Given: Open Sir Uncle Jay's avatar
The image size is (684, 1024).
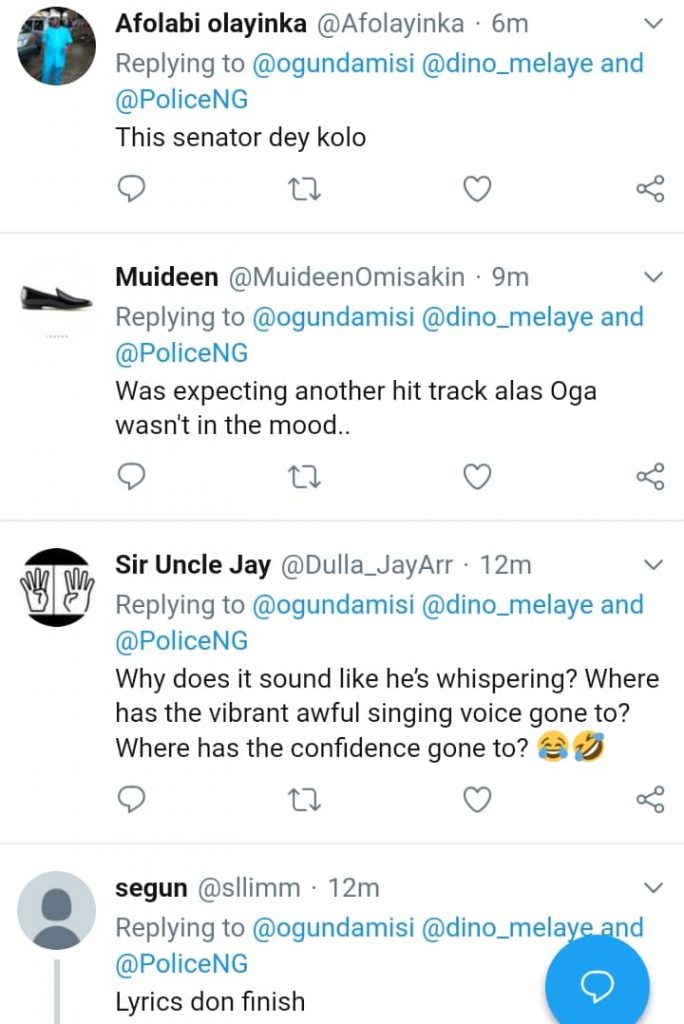Looking at the screenshot, I should [57, 587].
